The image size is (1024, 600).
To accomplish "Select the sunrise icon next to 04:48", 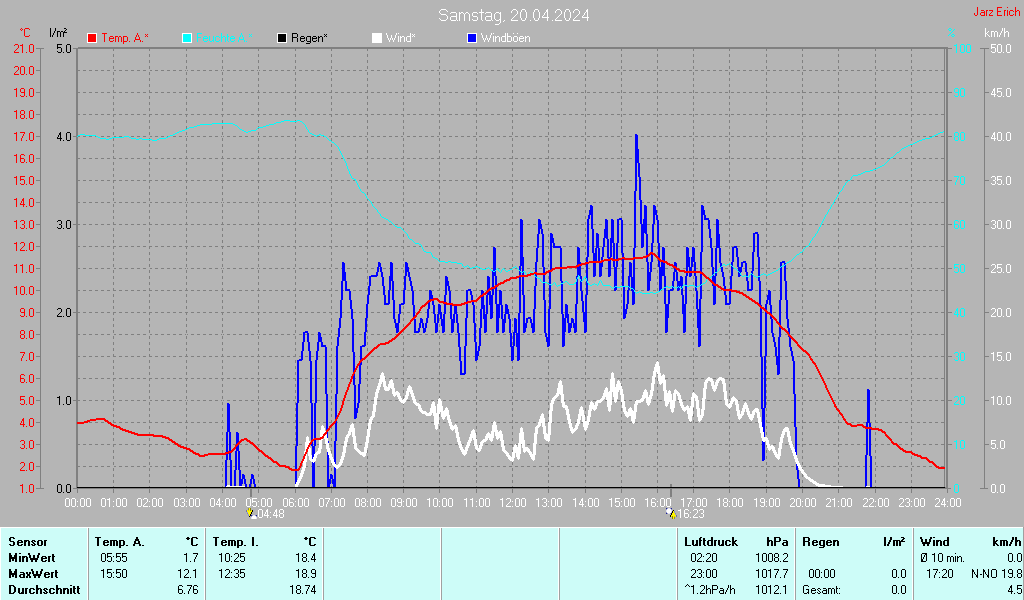I will click(251, 514).
